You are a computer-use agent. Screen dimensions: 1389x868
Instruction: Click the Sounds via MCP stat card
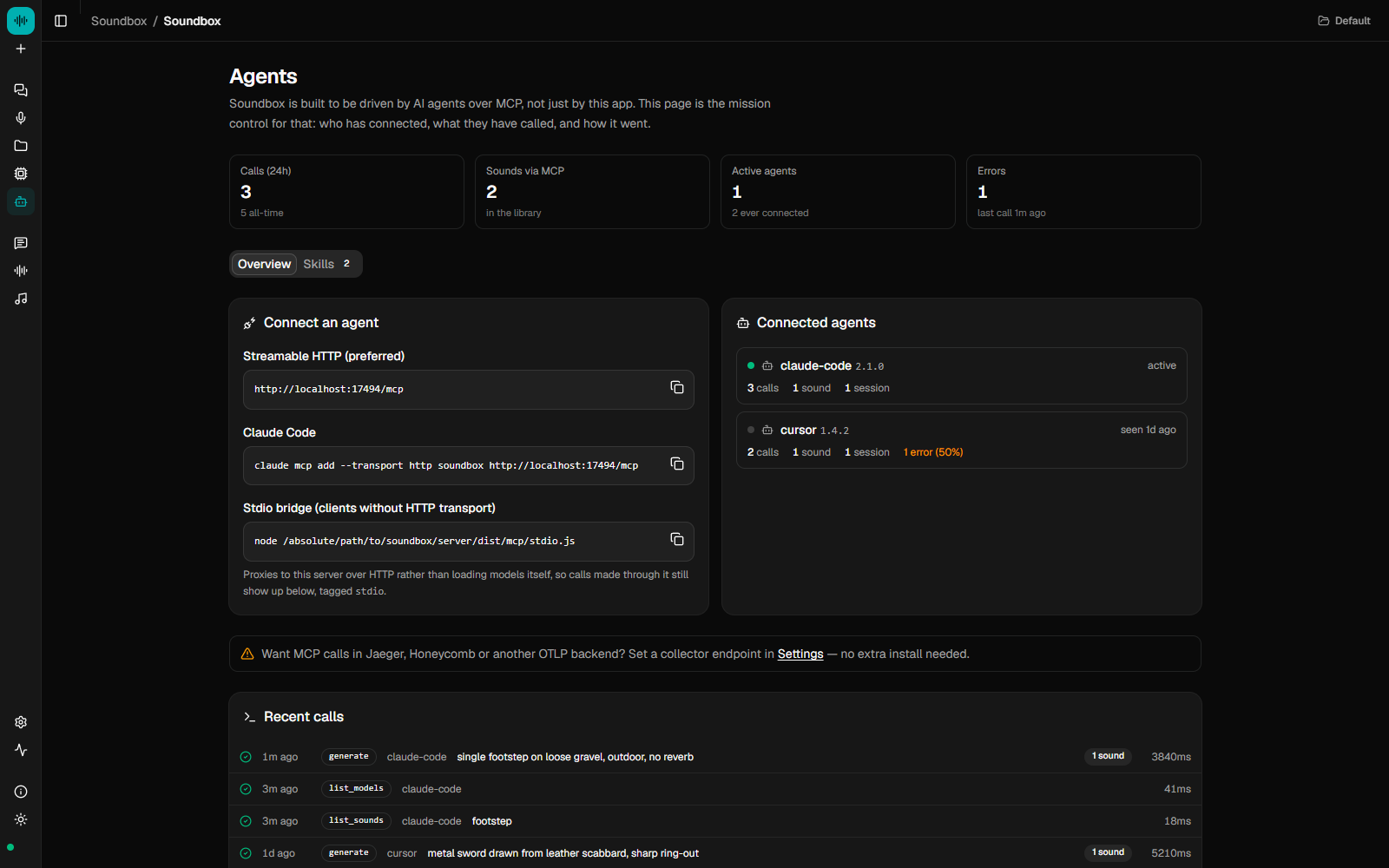click(x=592, y=192)
